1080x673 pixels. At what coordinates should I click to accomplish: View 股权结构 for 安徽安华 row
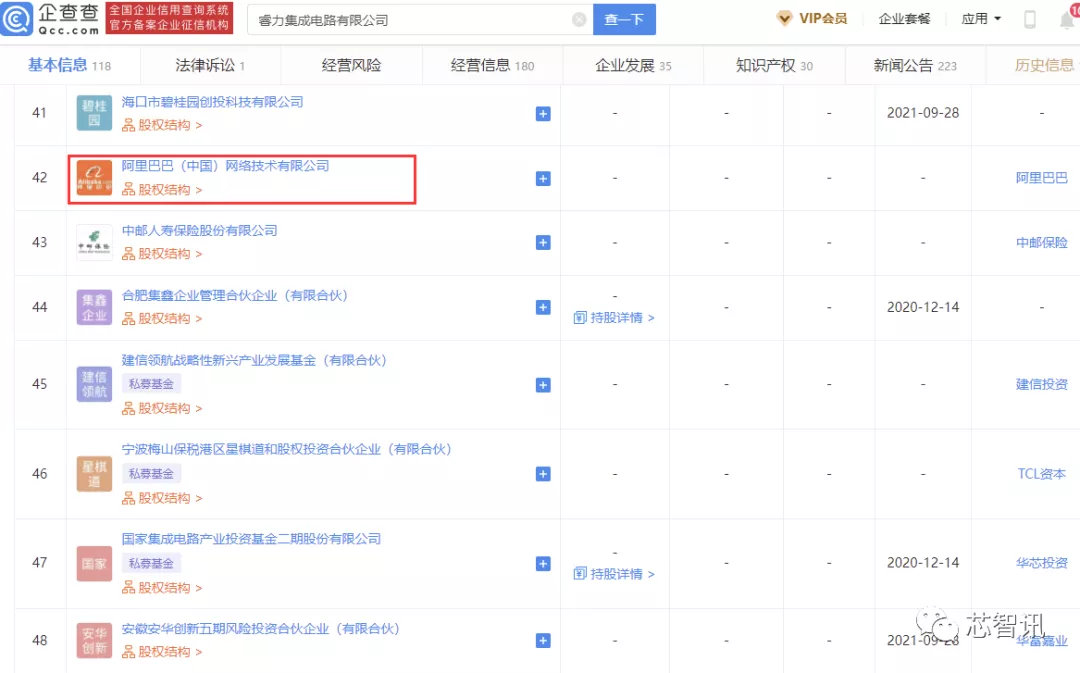pyautogui.click(x=162, y=652)
